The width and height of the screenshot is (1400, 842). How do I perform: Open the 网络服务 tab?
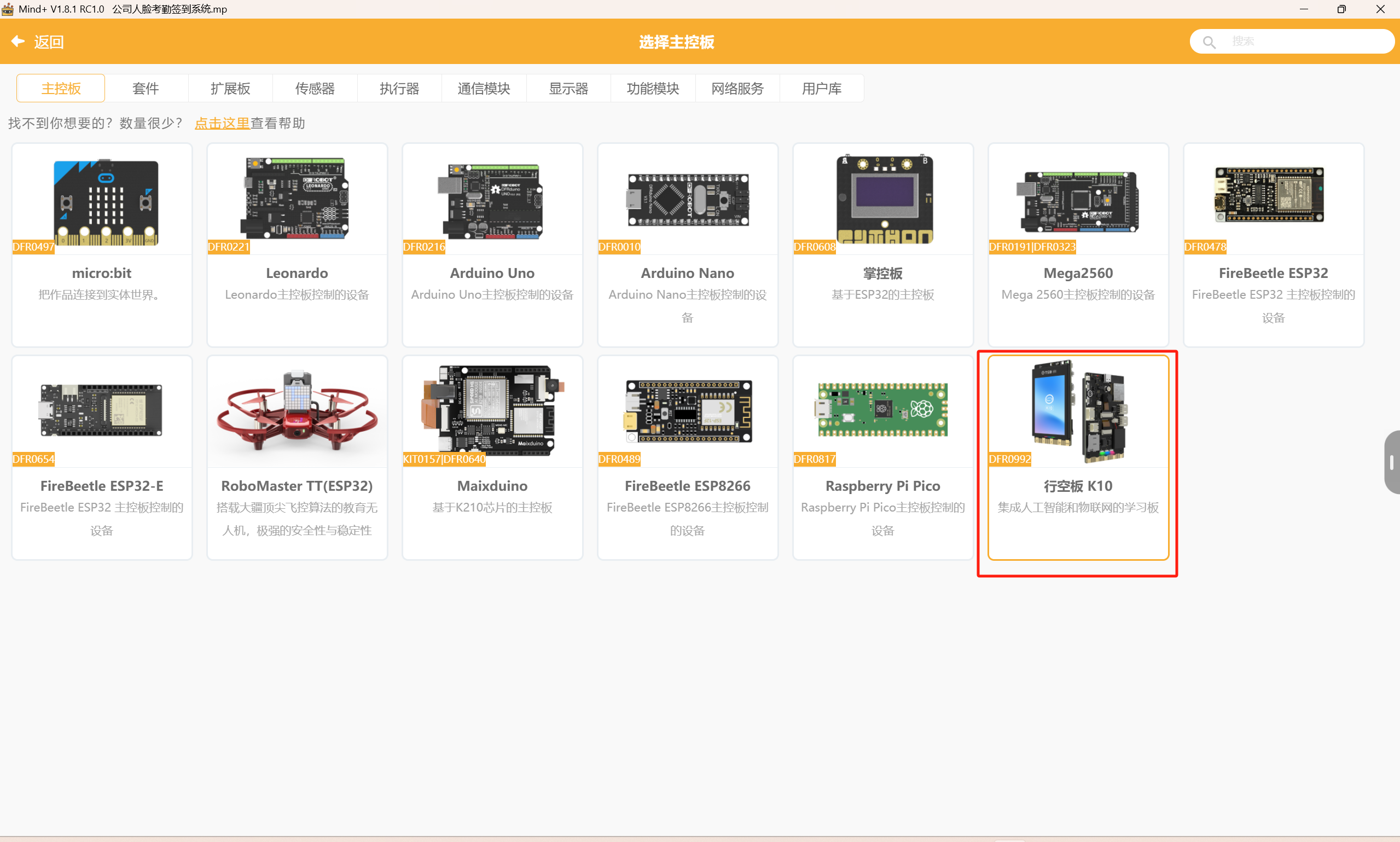(737, 88)
